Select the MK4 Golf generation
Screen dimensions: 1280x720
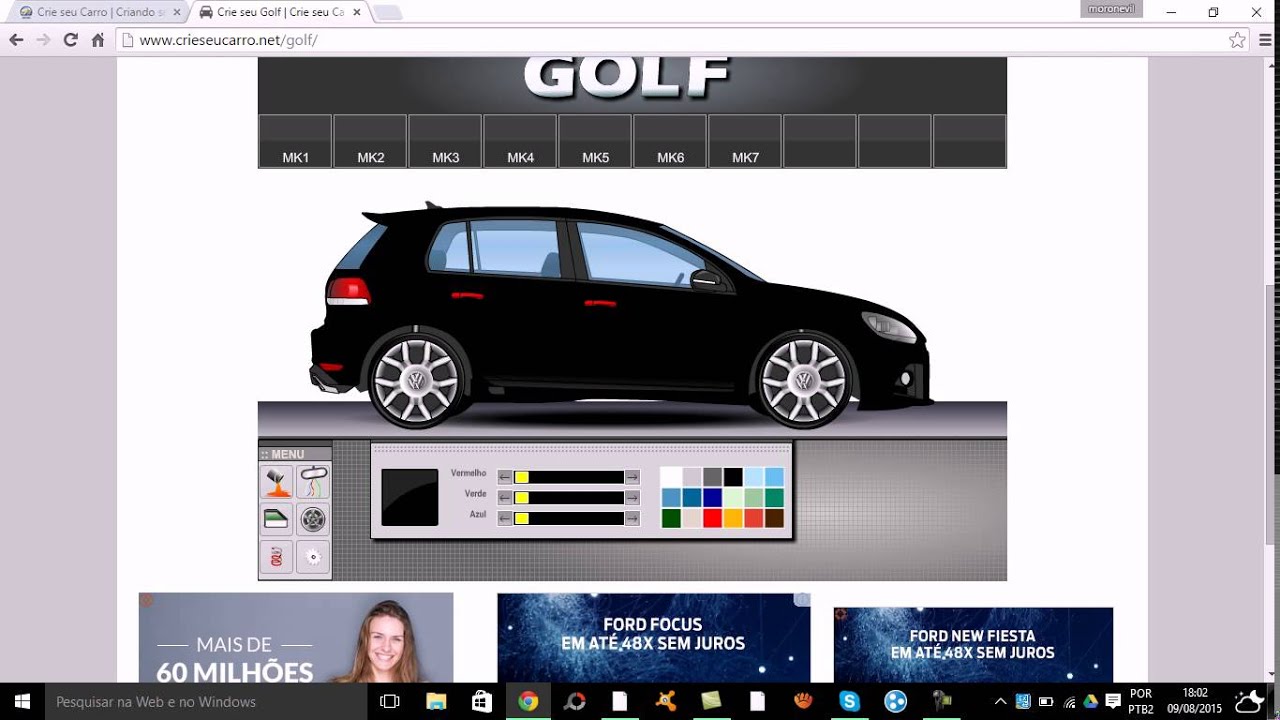click(520, 142)
